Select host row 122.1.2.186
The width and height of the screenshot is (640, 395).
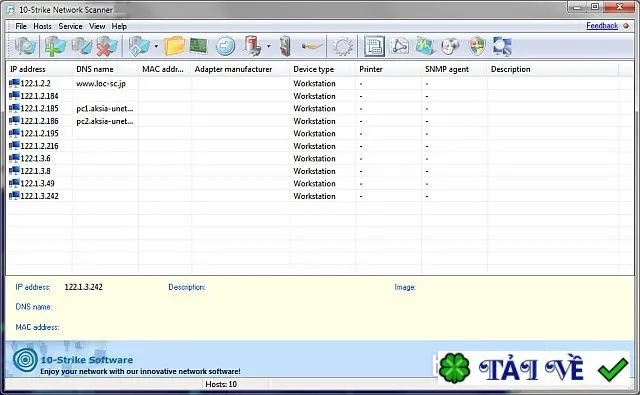(320, 121)
